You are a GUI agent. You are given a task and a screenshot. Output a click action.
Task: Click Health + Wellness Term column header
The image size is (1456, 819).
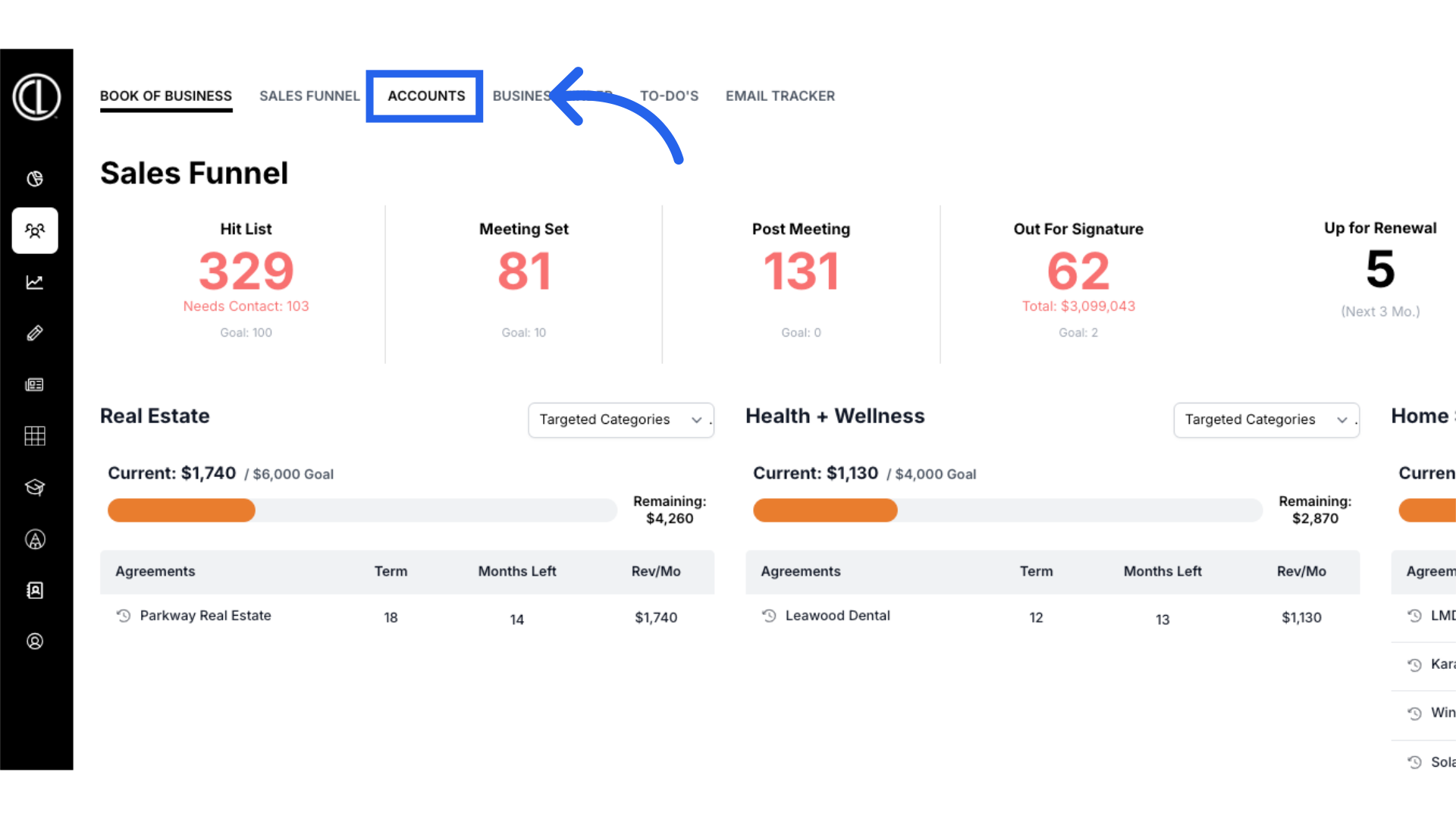tap(1036, 572)
